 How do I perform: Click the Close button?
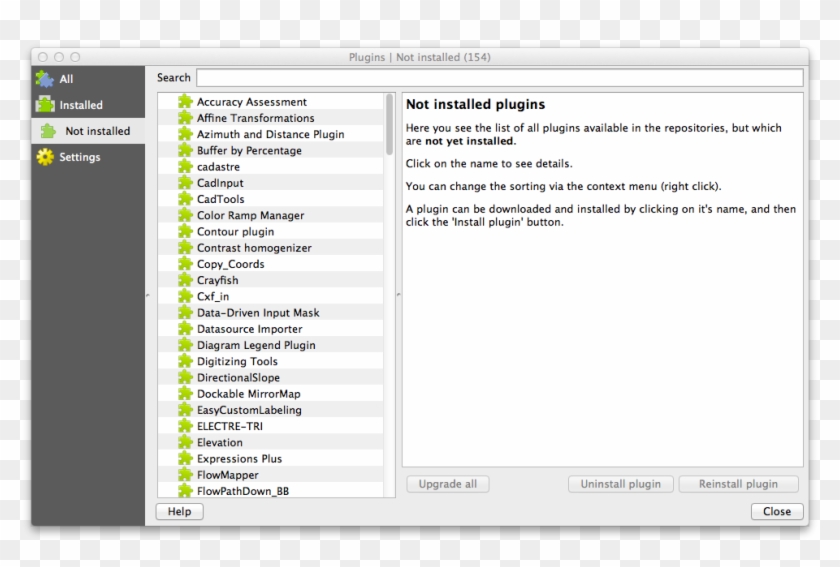click(777, 511)
